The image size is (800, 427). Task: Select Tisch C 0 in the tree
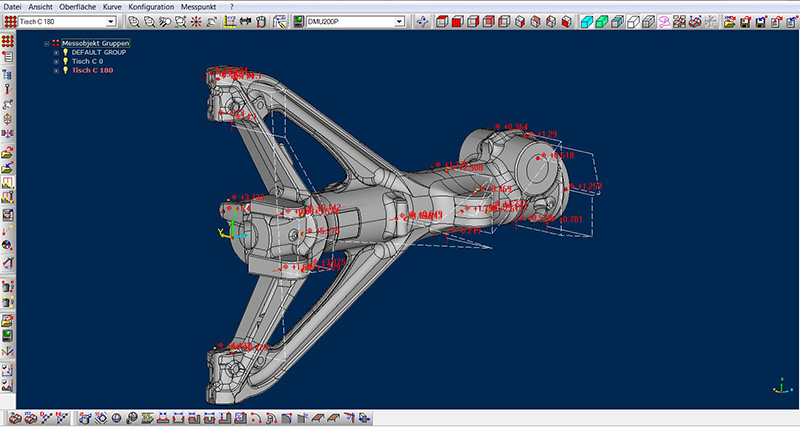(87, 61)
